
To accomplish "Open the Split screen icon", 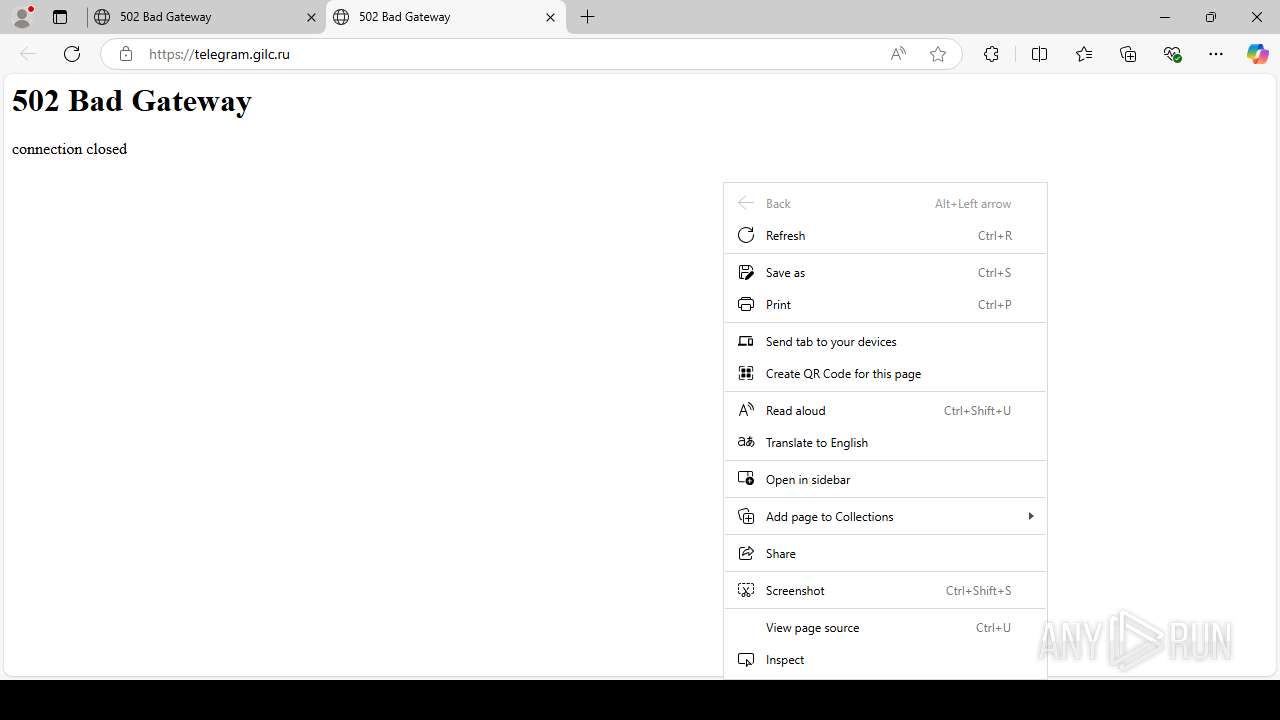I will [x=1039, y=54].
